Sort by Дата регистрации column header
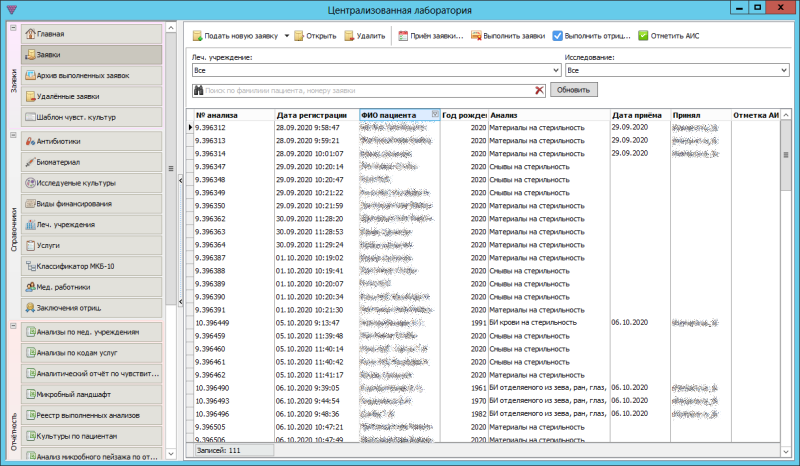Screen dimensions: 800x466 (x=315, y=115)
